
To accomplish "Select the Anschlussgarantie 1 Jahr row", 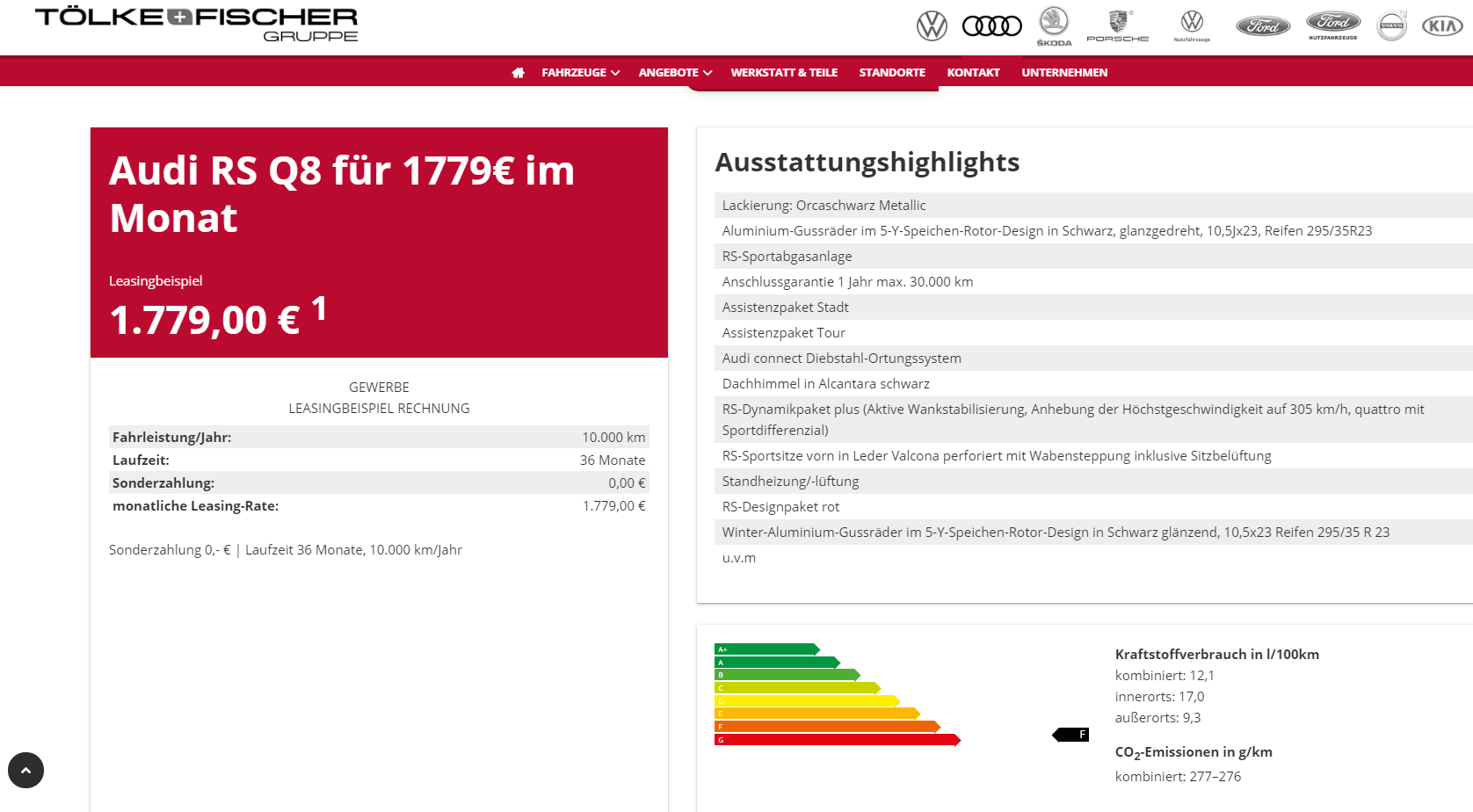I will tap(1093, 282).
